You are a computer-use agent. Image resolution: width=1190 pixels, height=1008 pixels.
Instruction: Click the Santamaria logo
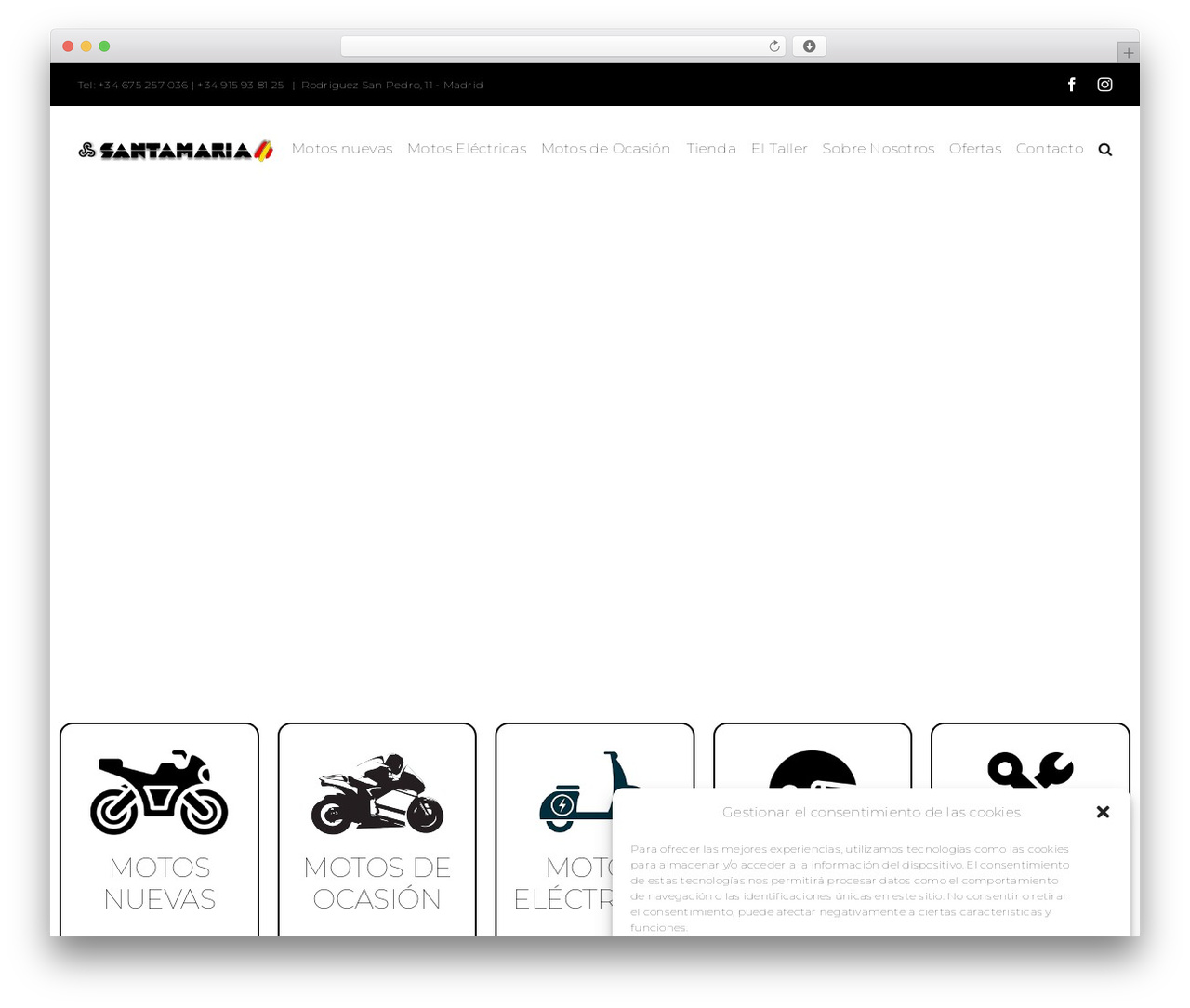176,150
